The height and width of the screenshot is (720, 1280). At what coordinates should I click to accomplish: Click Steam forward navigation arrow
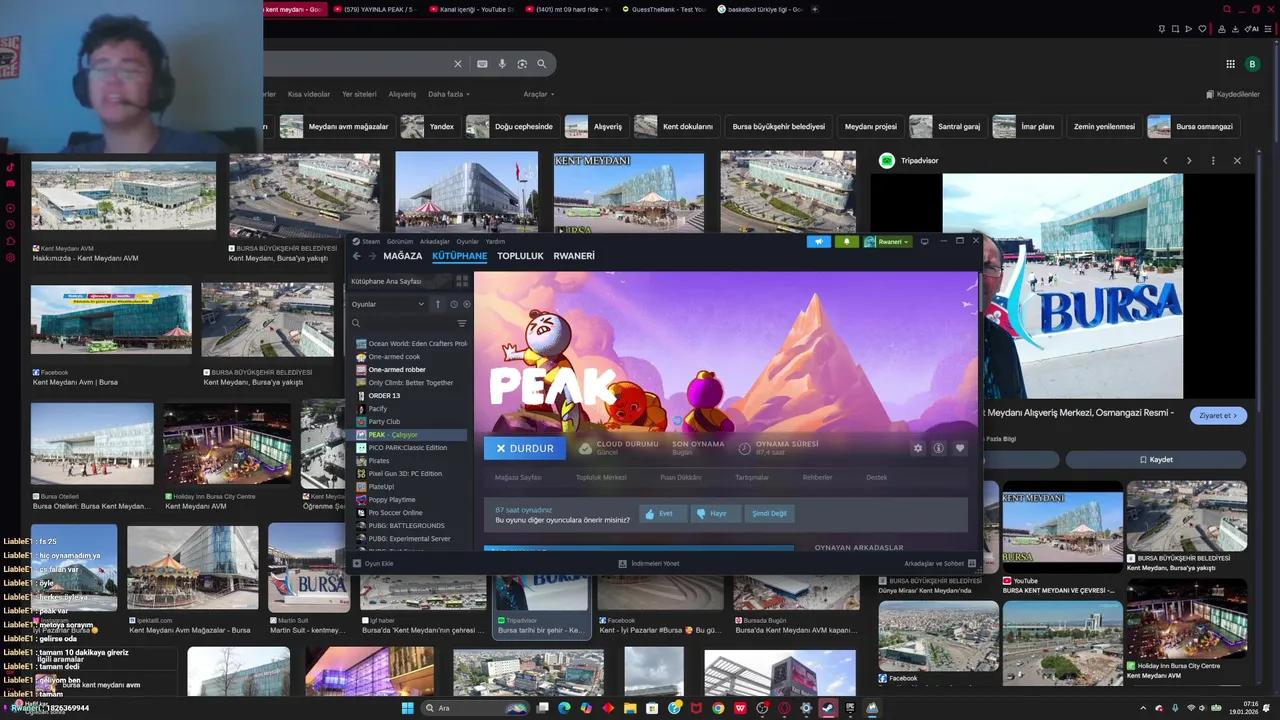point(372,256)
